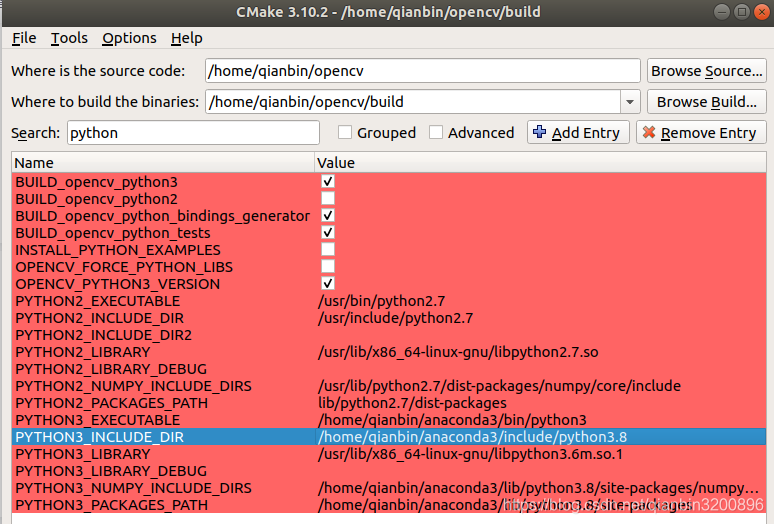Select the PYTHON3_NUMPY_INCLUDE_DIRS row name
The image size is (774, 524).
point(133,488)
